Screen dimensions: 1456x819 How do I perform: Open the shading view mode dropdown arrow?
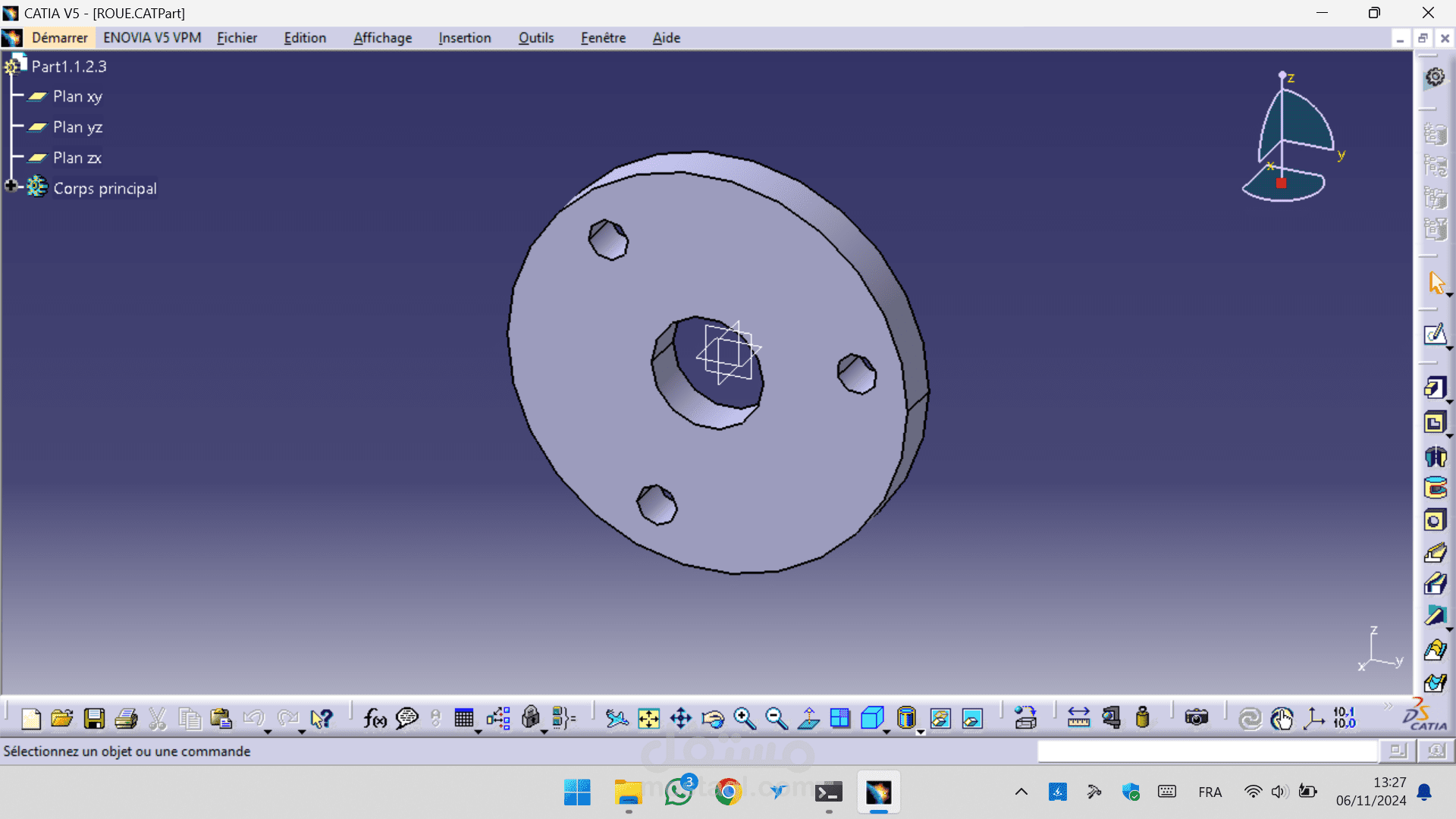point(921,733)
